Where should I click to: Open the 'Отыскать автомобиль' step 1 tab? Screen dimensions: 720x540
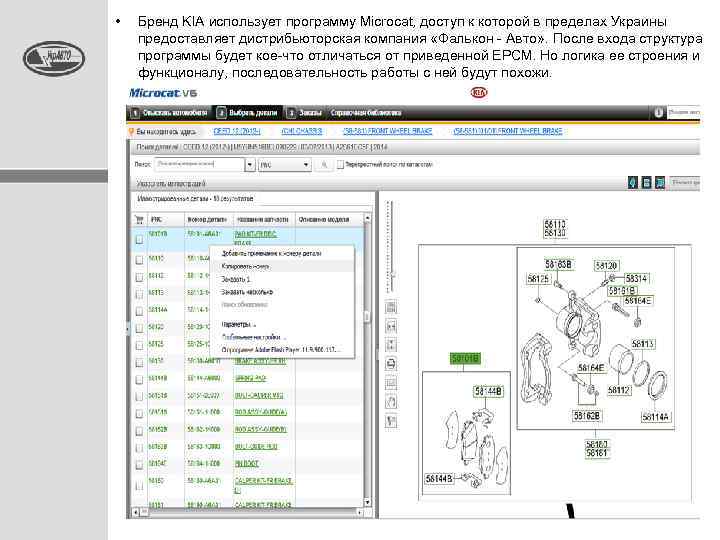[x=169, y=112]
